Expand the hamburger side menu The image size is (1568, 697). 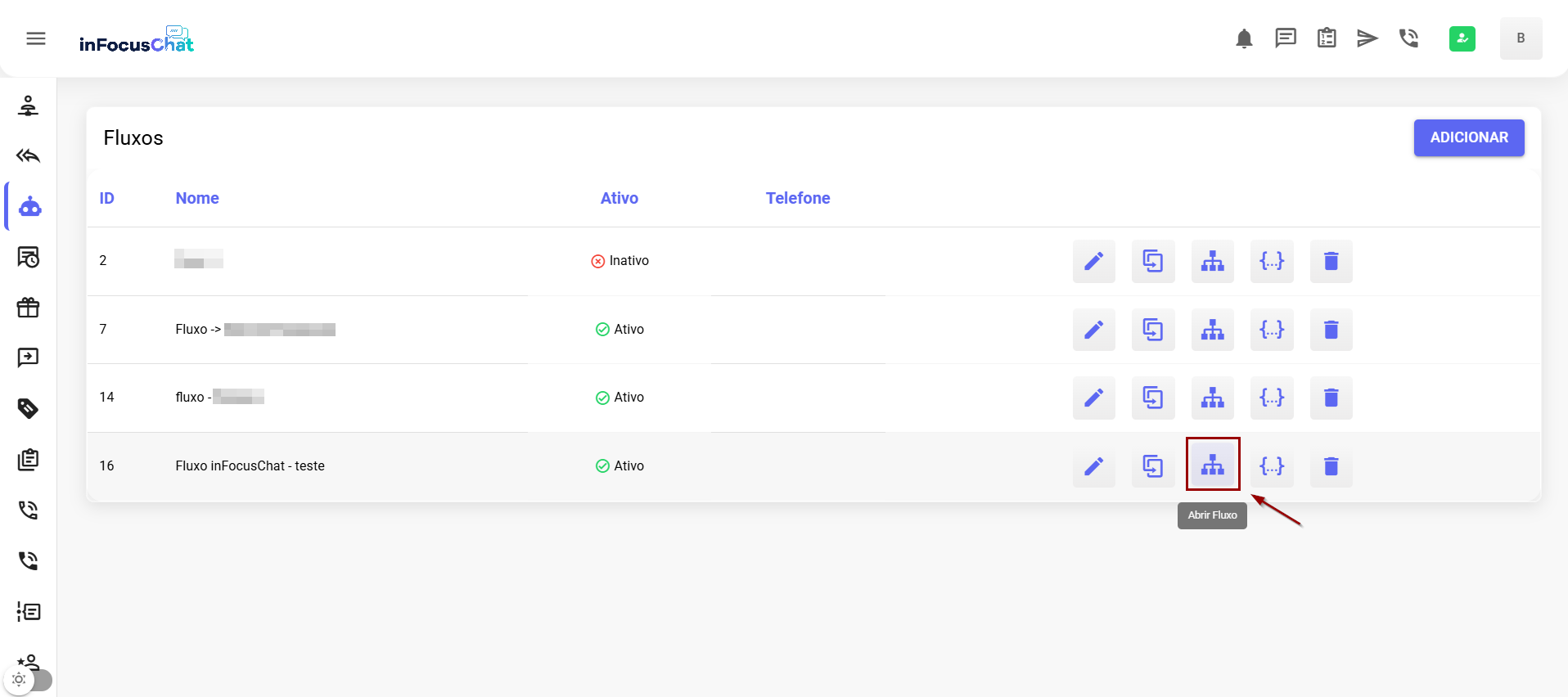36,38
